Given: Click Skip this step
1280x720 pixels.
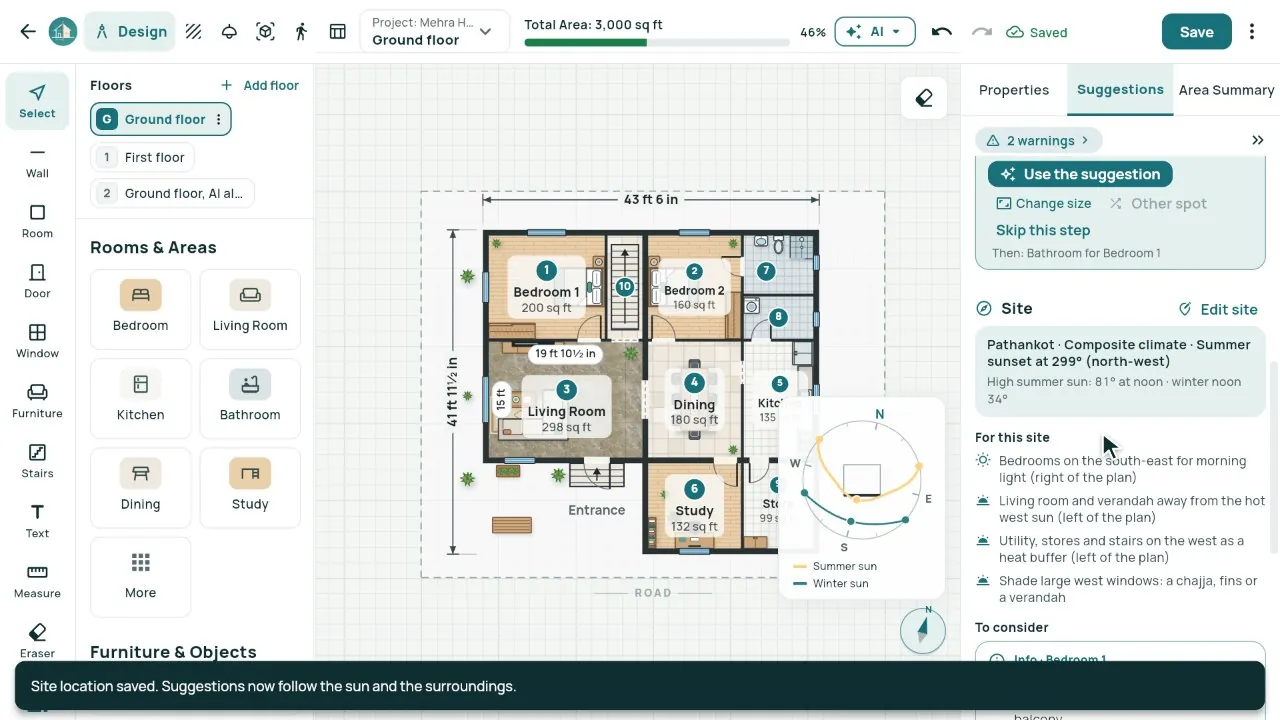Looking at the screenshot, I should point(1043,230).
